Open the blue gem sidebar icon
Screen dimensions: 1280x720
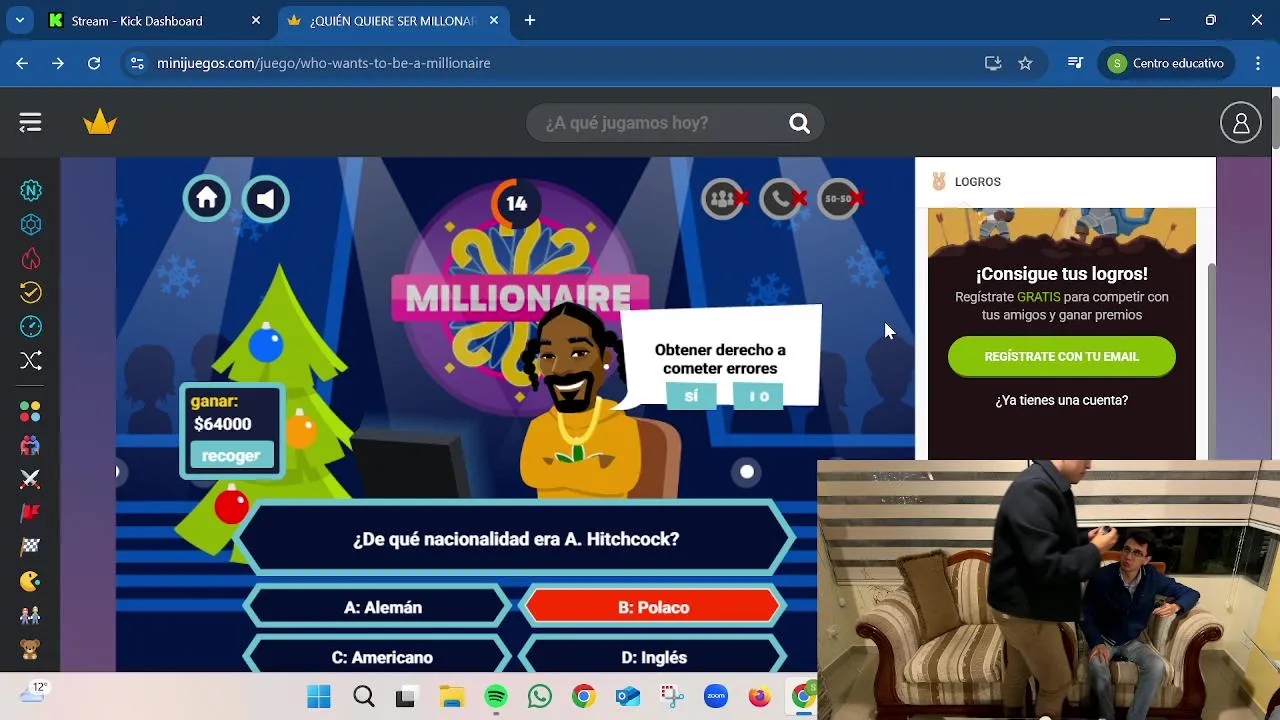[x=31, y=225]
